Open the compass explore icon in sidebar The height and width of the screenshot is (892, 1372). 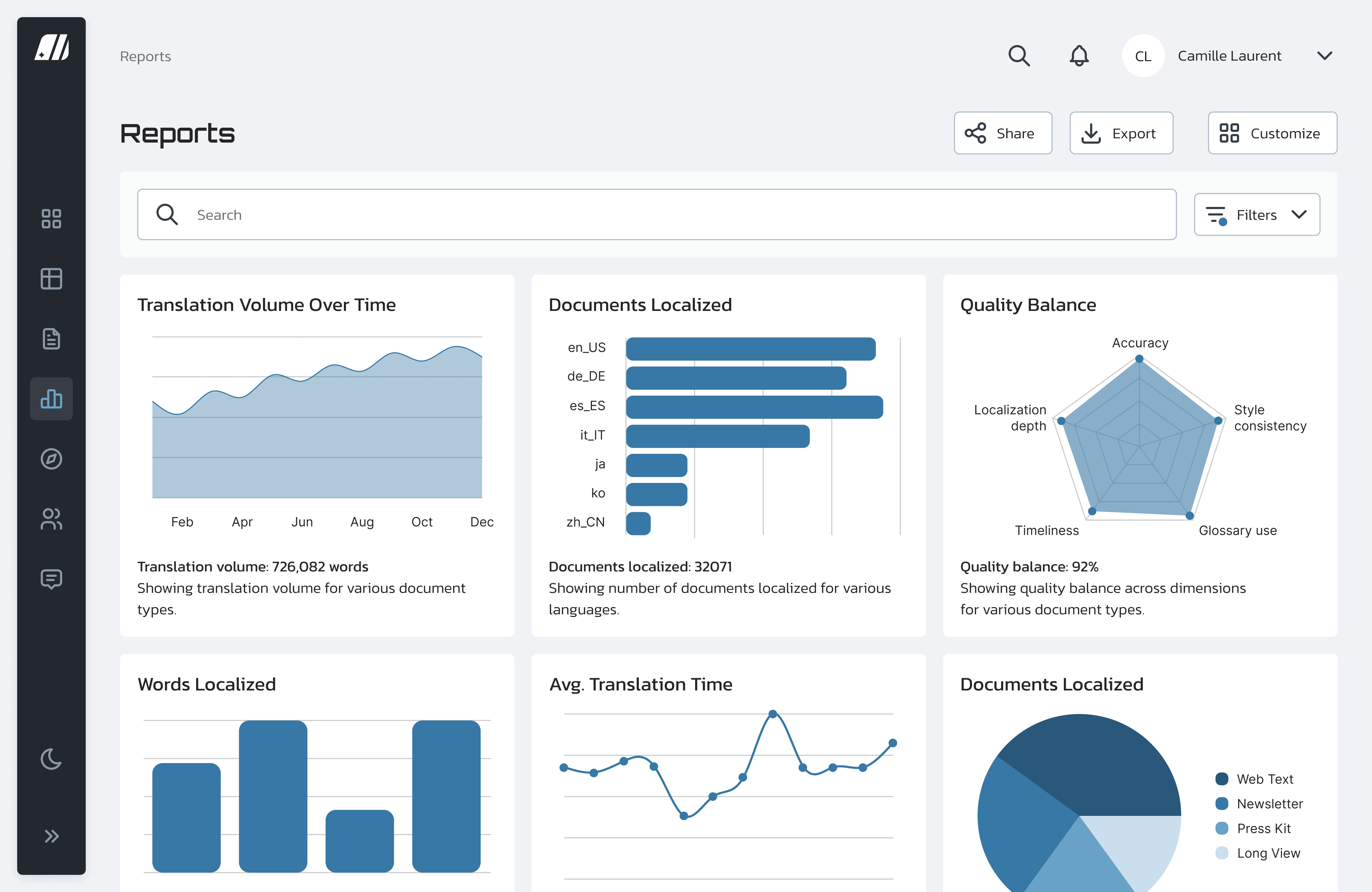[51, 459]
